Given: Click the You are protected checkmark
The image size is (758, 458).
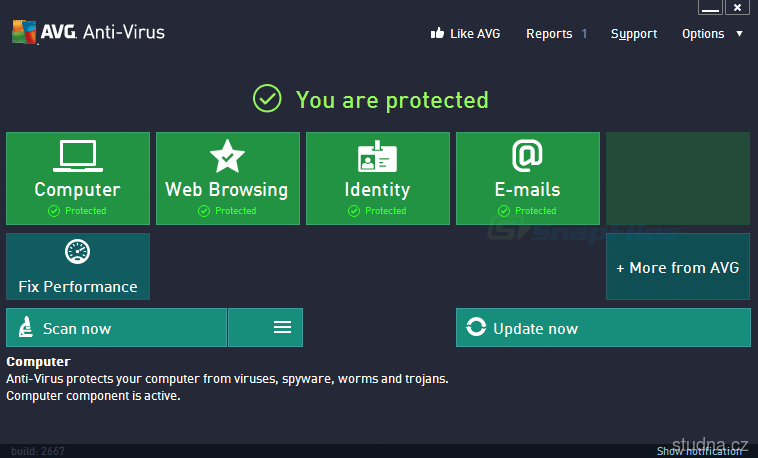Looking at the screenshot, I should click(x=267, y=99).
